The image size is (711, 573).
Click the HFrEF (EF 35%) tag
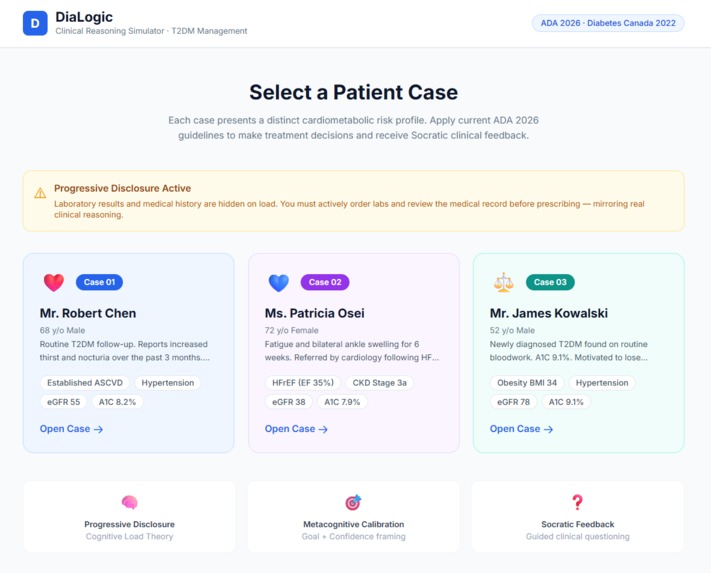[303, 383]
